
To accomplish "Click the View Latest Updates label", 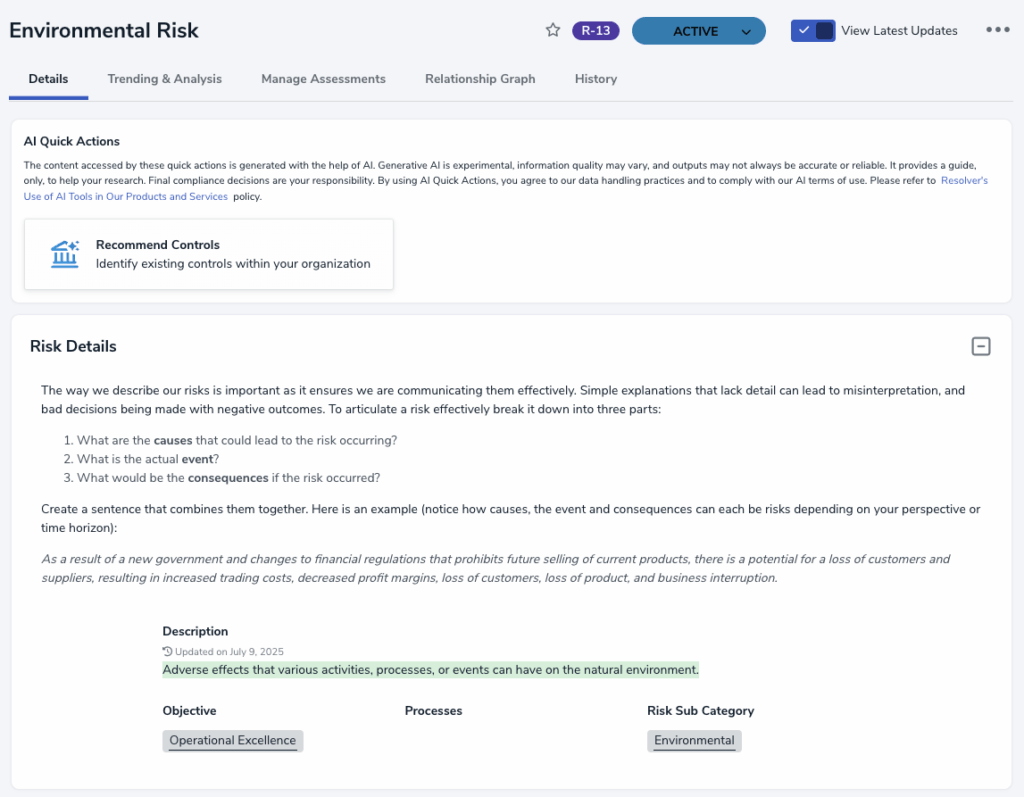I will [x=899, y=31].
